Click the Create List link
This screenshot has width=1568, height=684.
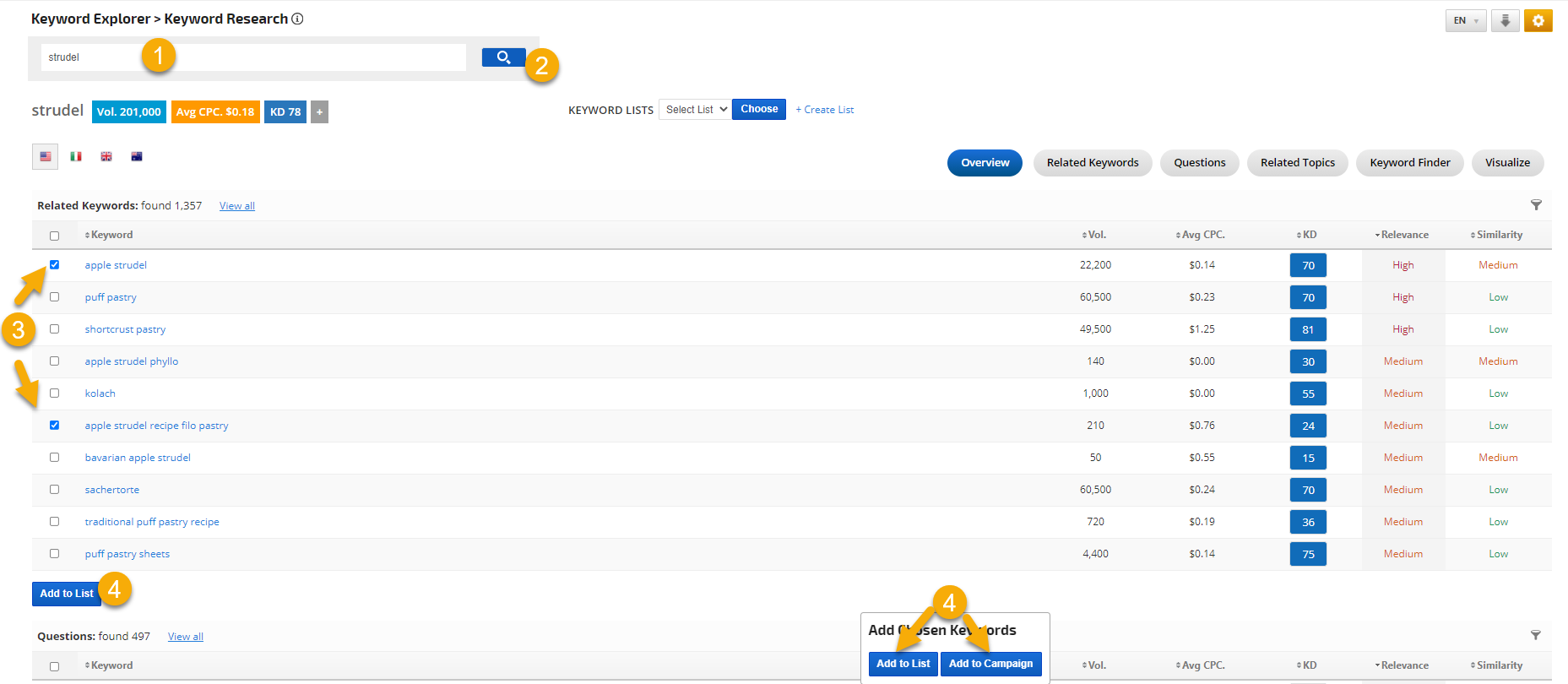[x=824, y=110]
